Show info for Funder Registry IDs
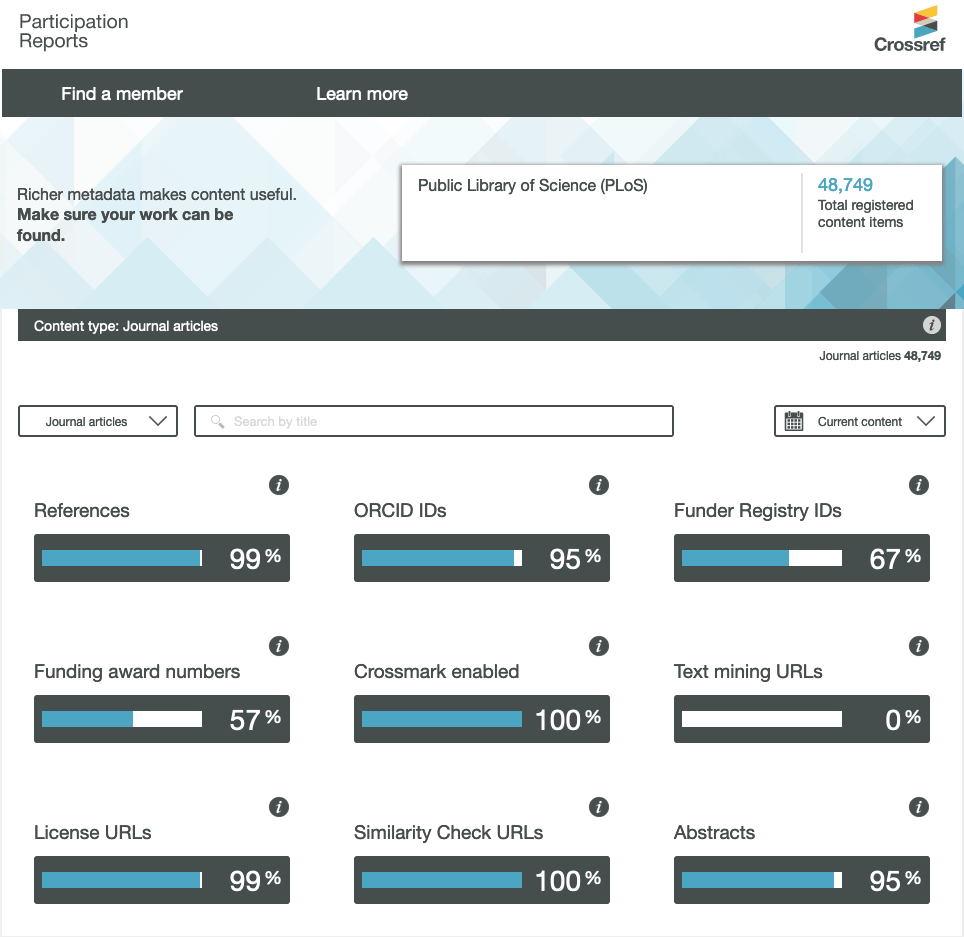964x937 pixels. (x=919, y=485)
